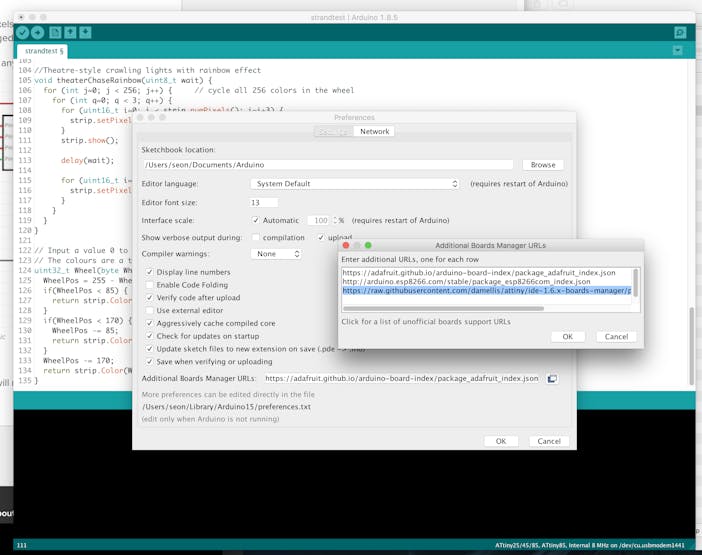This screenshot has width=702, height=555.
Task: Click the editor vertical scrollbar in Arduino window
Action: [x=692, y=345]
